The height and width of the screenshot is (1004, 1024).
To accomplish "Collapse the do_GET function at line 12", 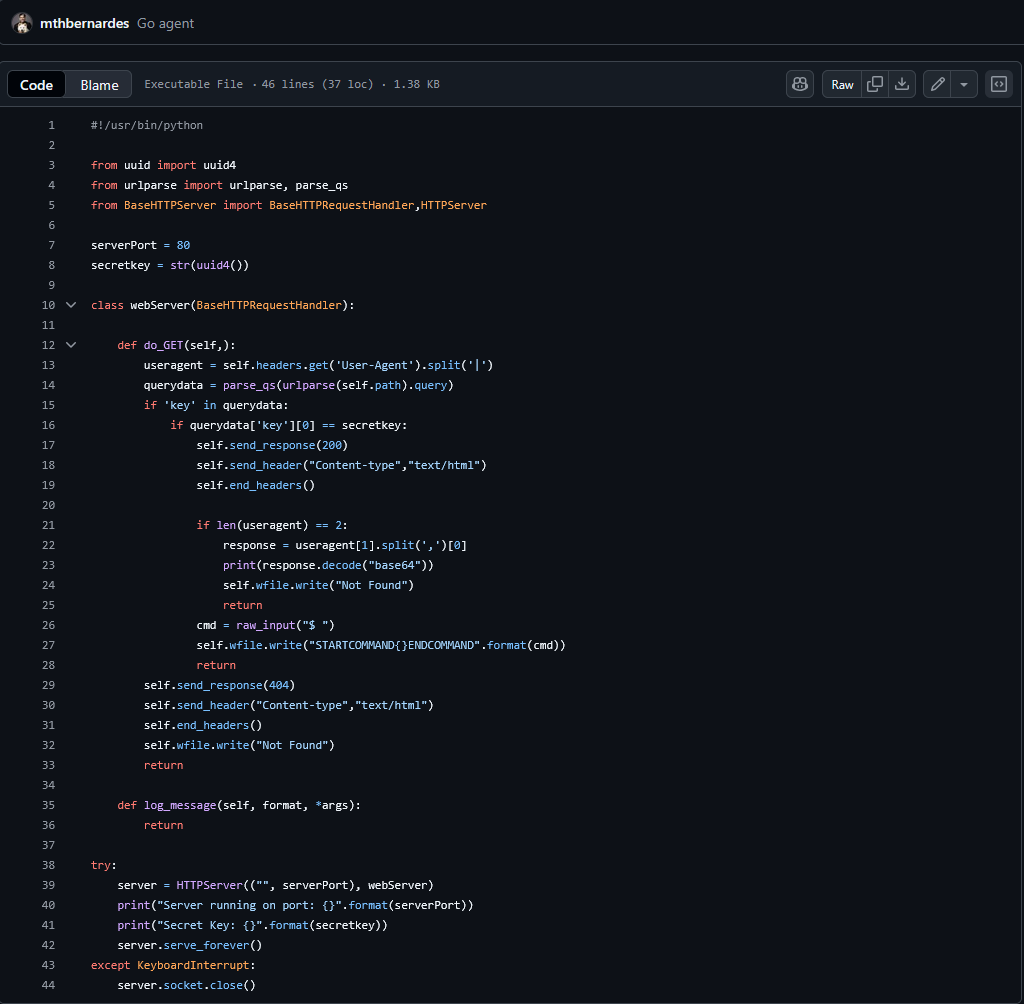I will tap(70, 345).
